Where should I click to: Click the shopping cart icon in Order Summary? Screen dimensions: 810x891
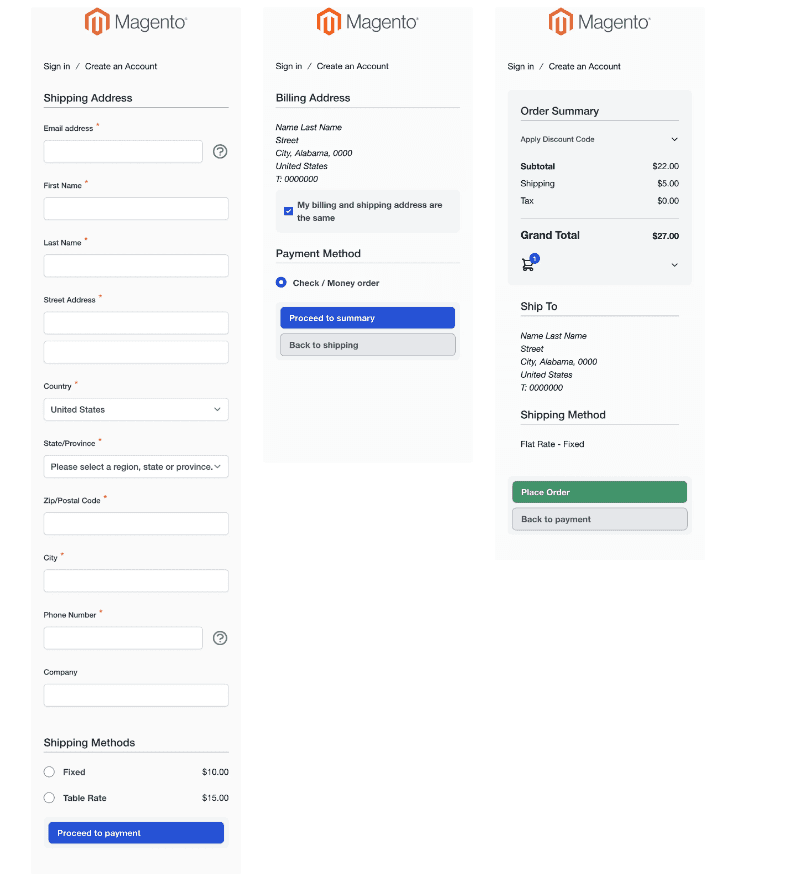(528, 265)
